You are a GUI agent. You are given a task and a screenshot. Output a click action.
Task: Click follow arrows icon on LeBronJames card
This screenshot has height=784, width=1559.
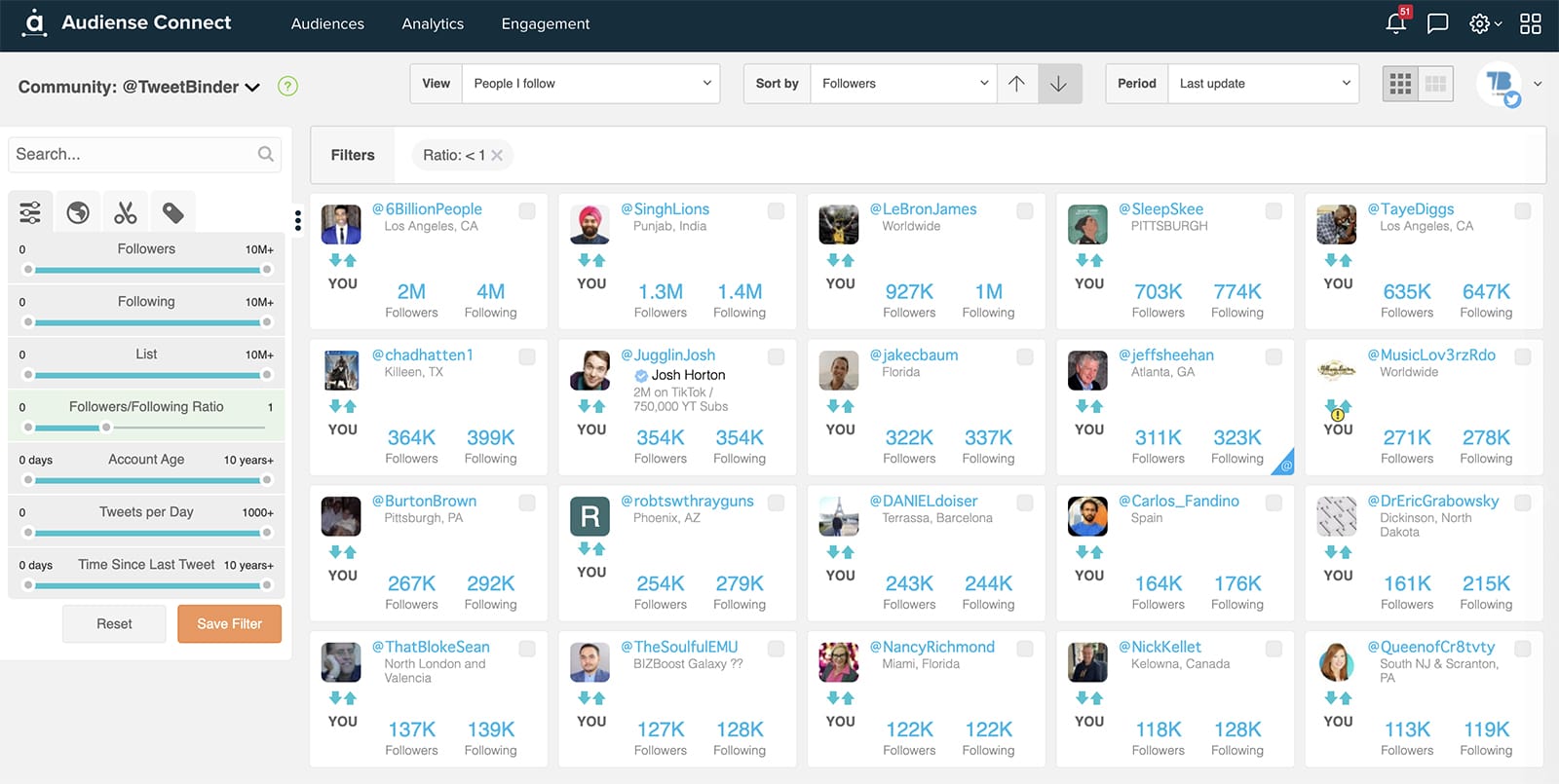[x=840, y=260]
